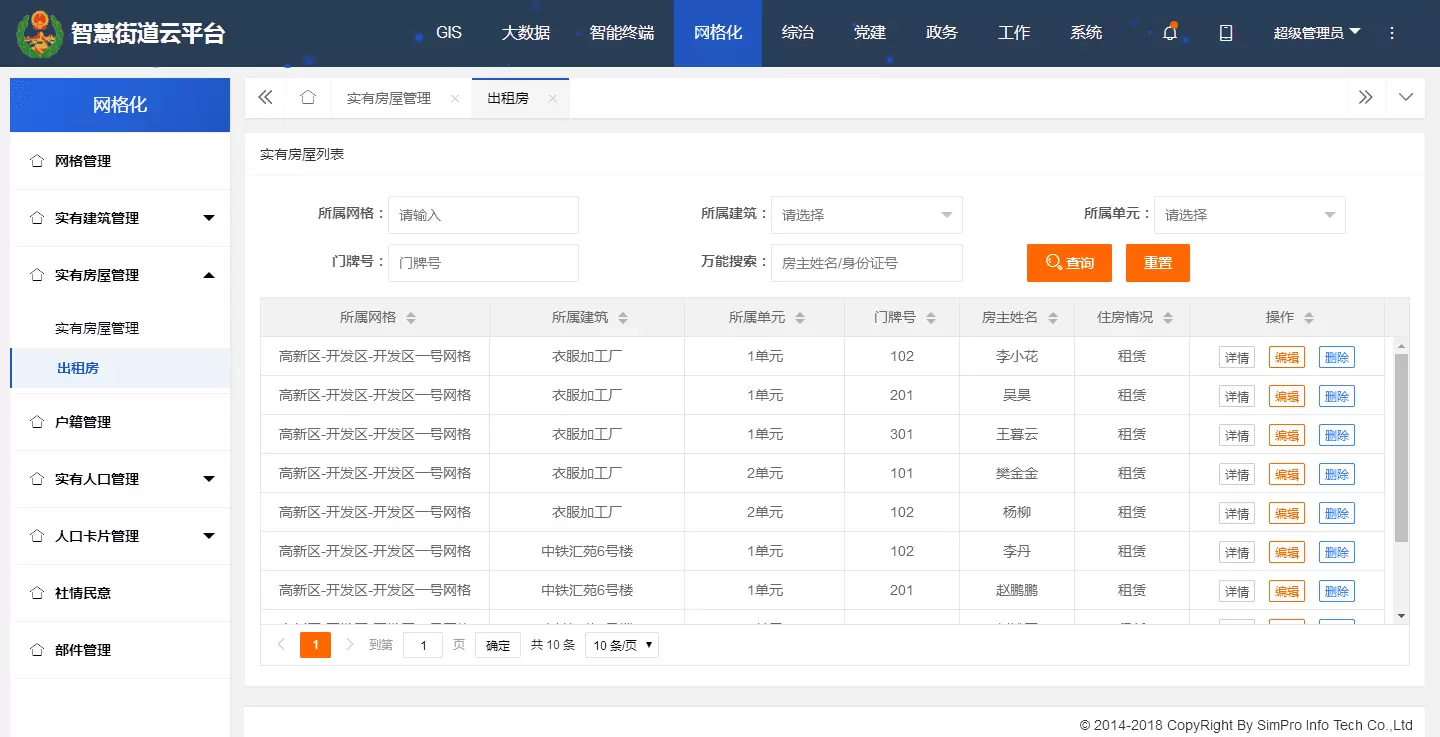Focus the 万能搜索 input field
Image resolution: width=1440 pixels, height=737 pixels.
point(866,263)
